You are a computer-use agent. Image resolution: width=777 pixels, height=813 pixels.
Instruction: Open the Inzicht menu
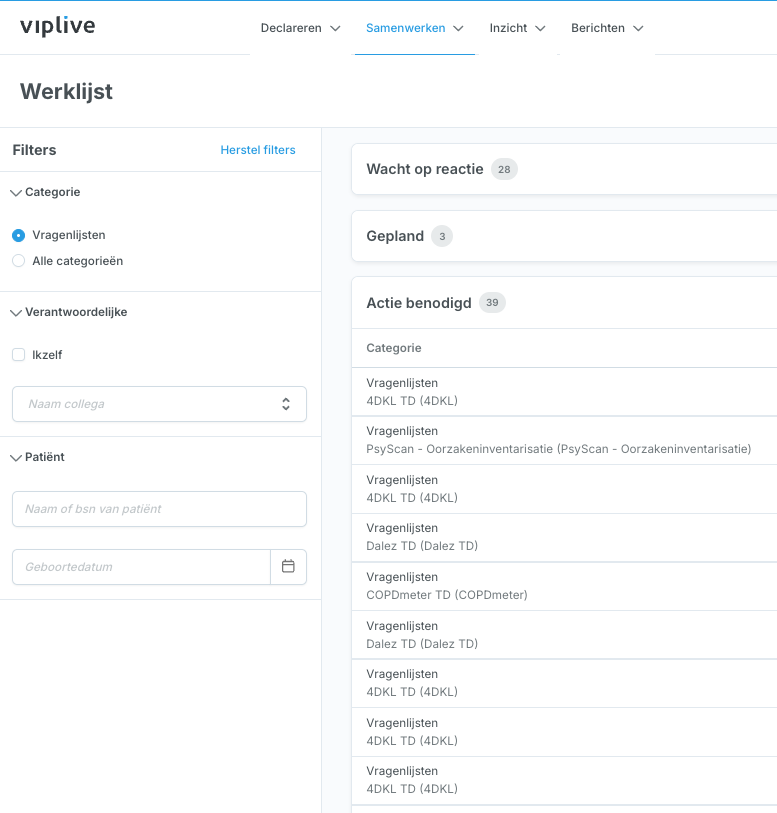[517, 28]
